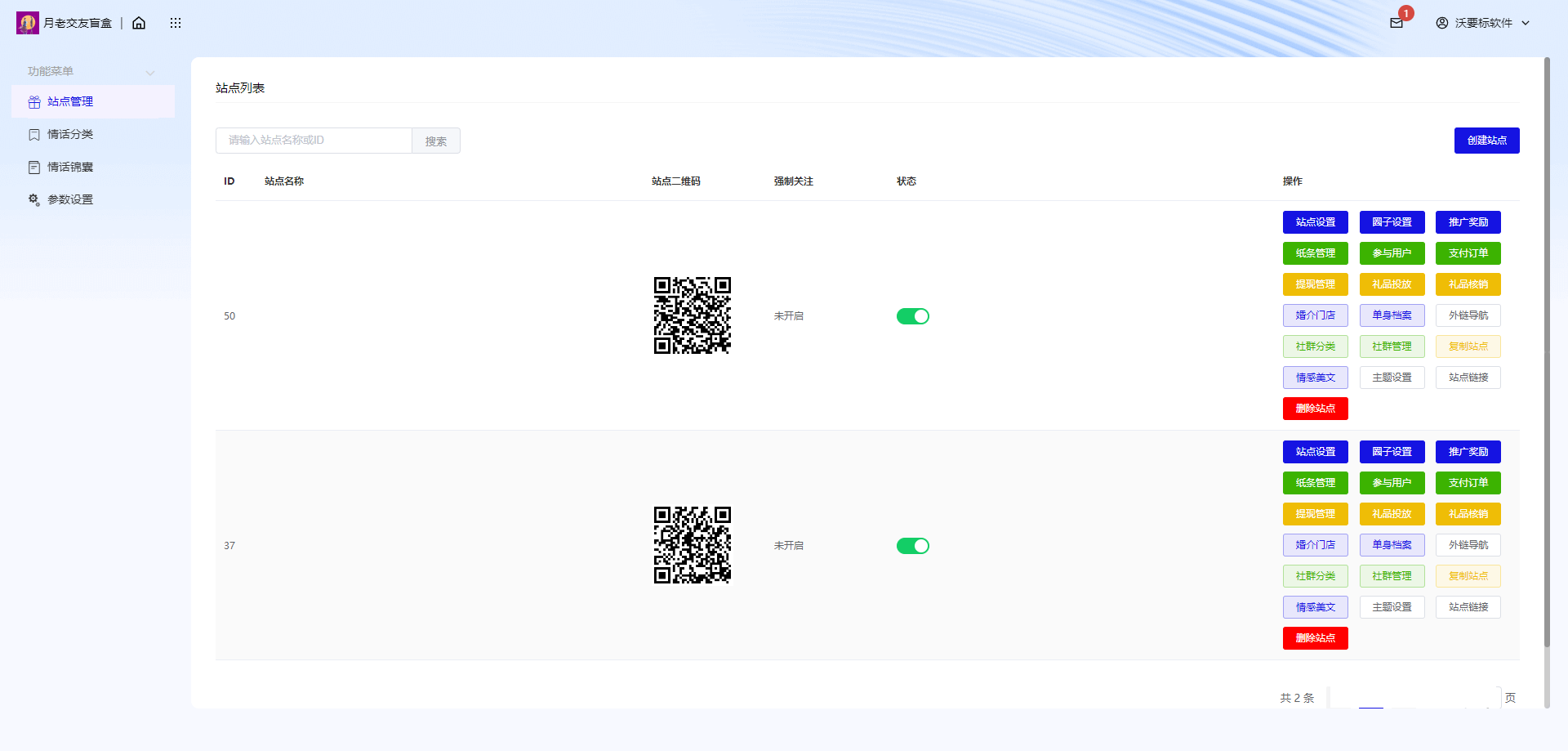
Task: Open 礼品核销 for site 37
Action: tap(1468, 514)
